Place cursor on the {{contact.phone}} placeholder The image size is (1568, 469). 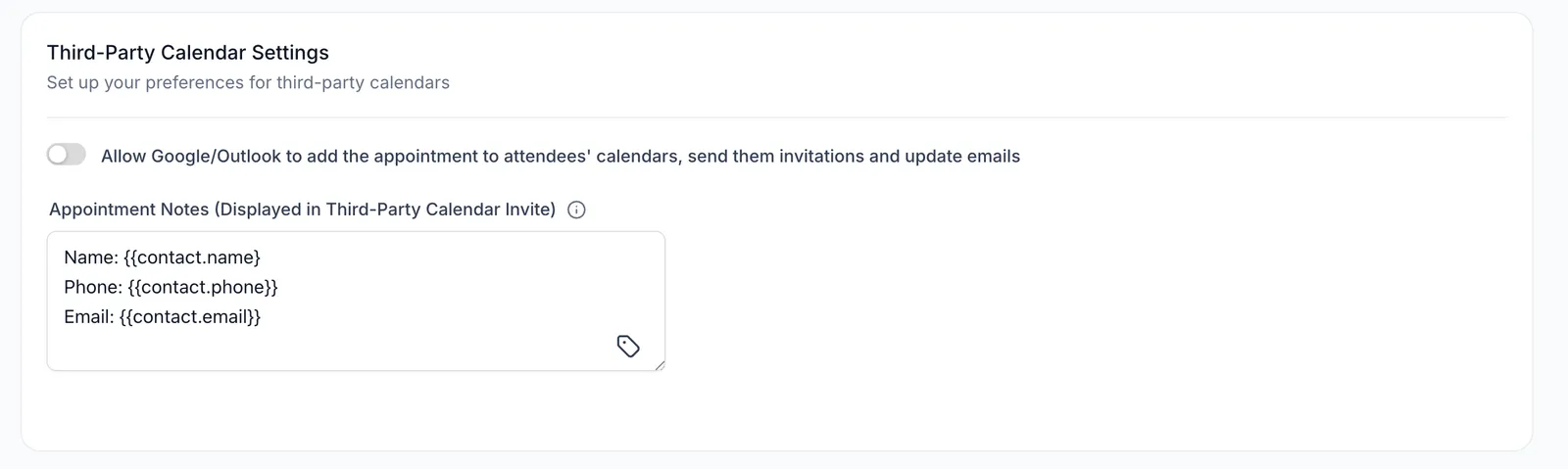203,287
